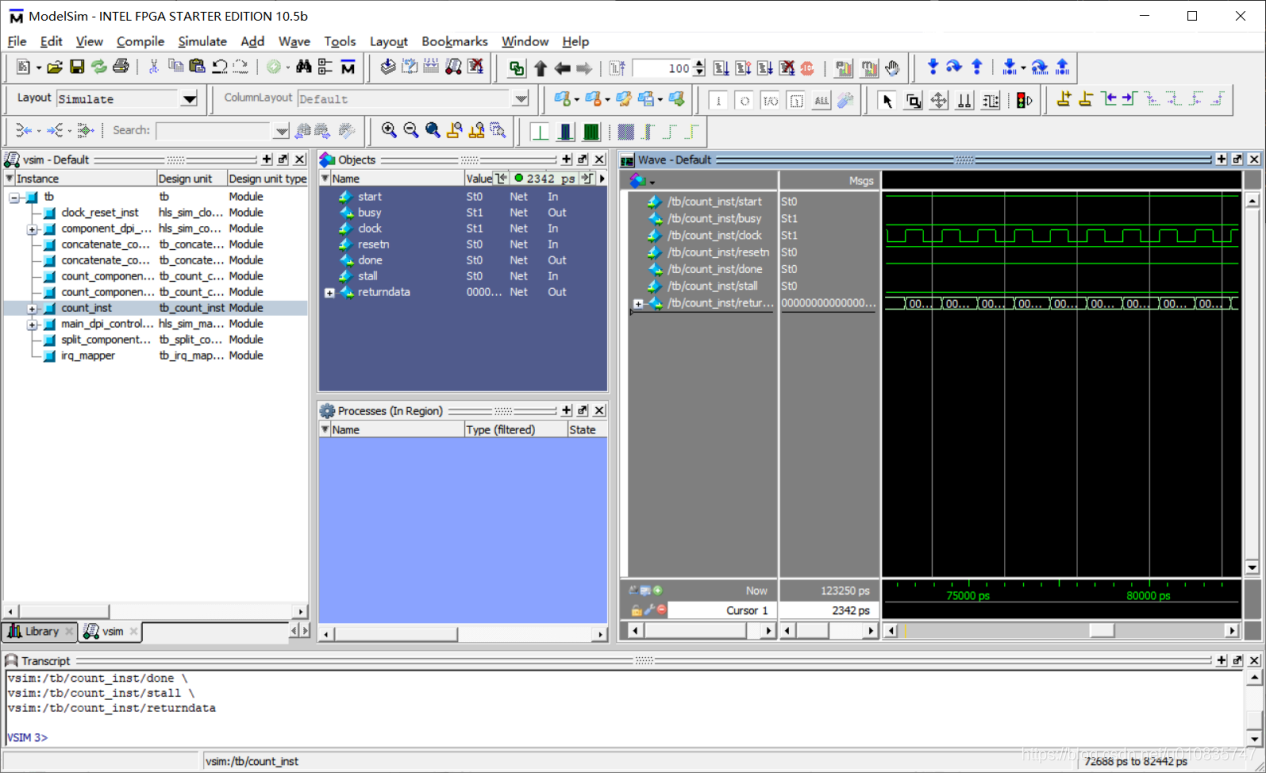Increase run length with stepper up arrow
1266x773 pixels.
coord(699,64)
